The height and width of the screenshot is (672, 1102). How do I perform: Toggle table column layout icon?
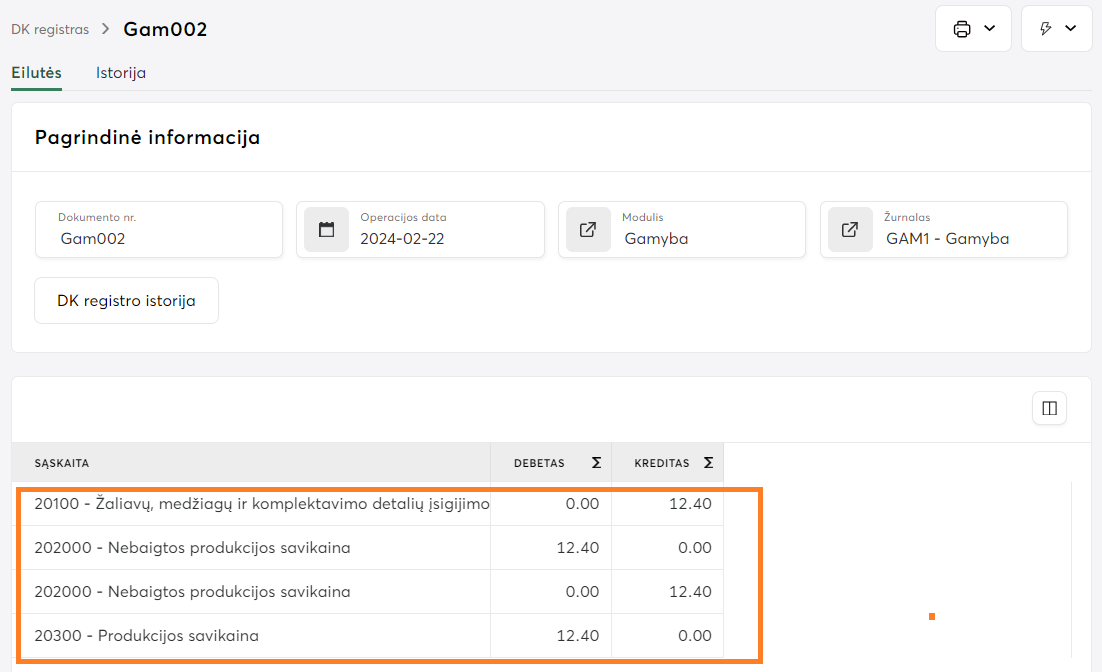1049,408
